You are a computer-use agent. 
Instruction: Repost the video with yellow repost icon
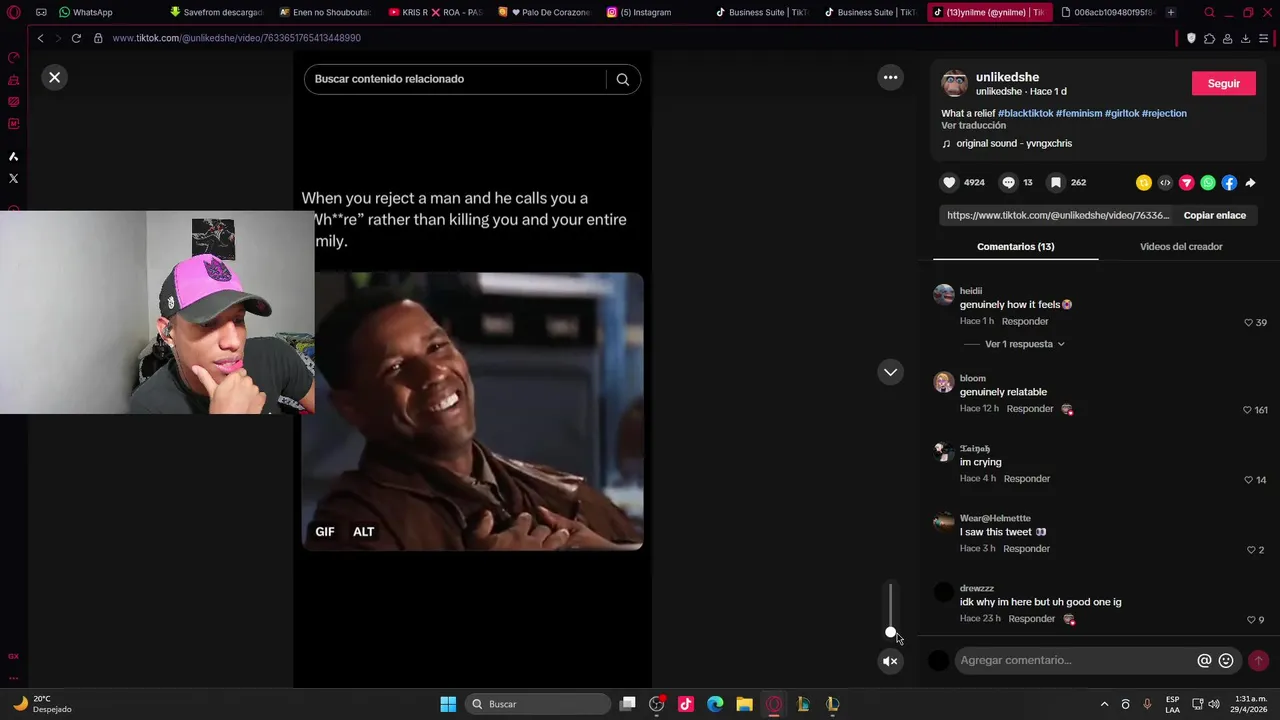(x=1144, y=183)
